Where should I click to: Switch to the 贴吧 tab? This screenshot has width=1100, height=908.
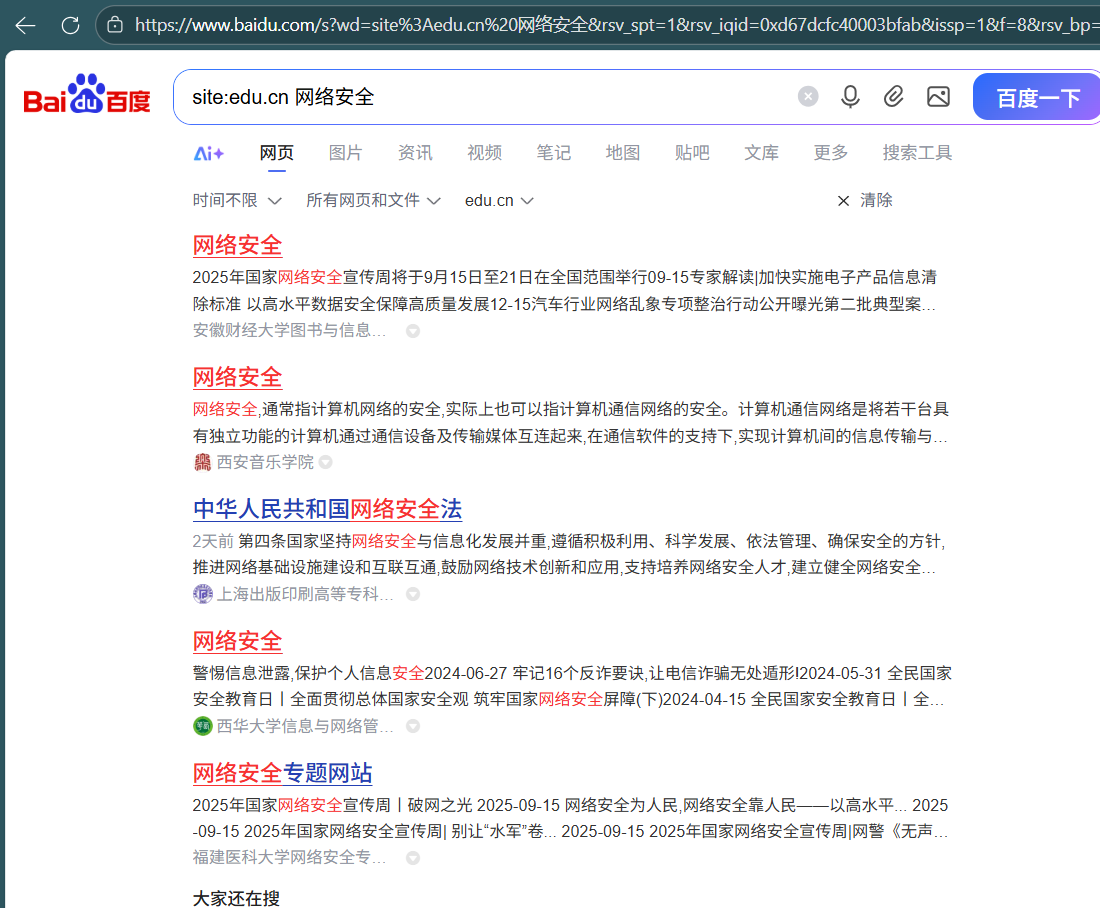[x=692, y=153]
